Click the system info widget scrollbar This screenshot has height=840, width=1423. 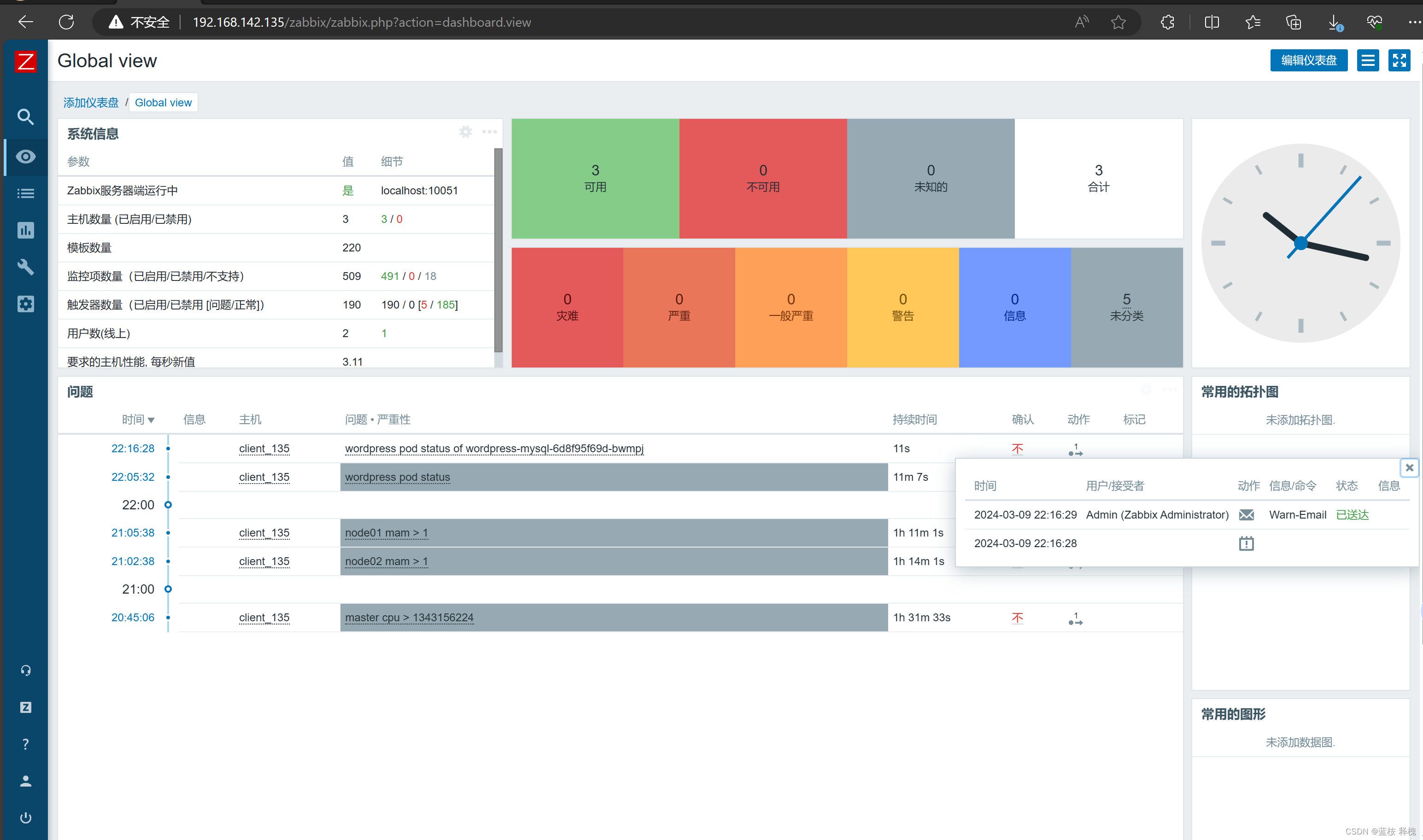[498, 249]
